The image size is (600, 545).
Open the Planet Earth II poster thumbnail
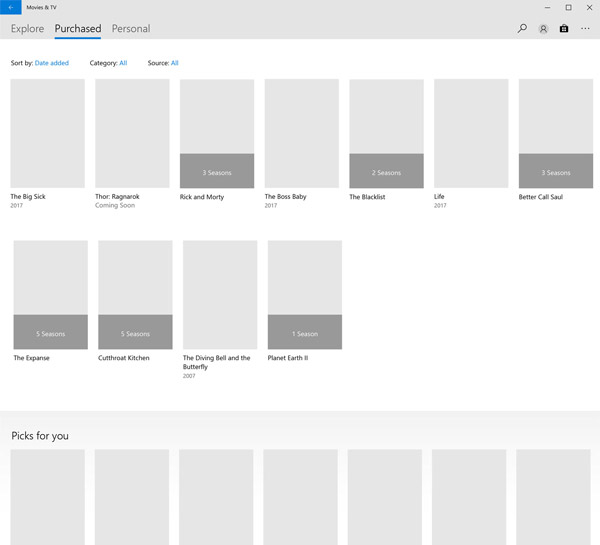(305, 295)
